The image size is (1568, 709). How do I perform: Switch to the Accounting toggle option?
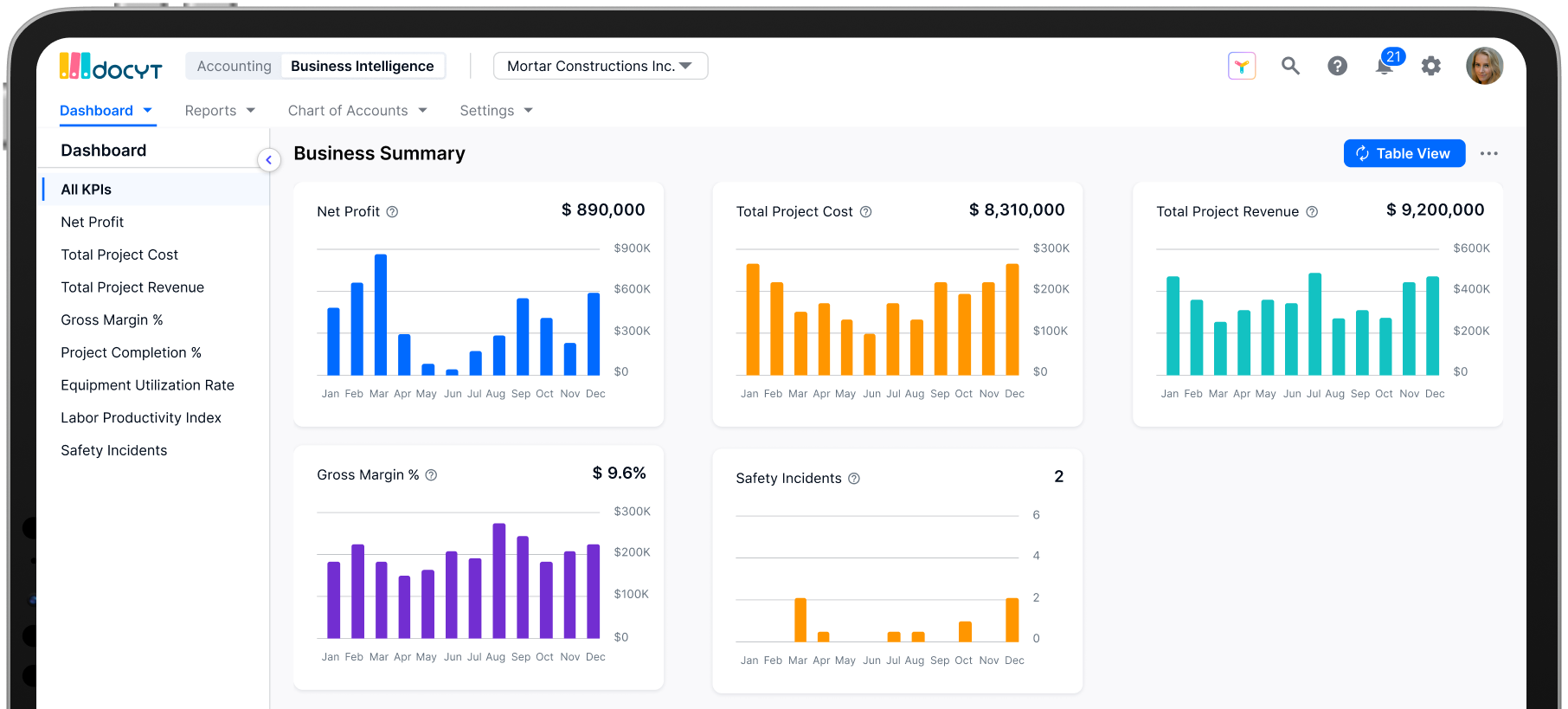tap(234, 67)
